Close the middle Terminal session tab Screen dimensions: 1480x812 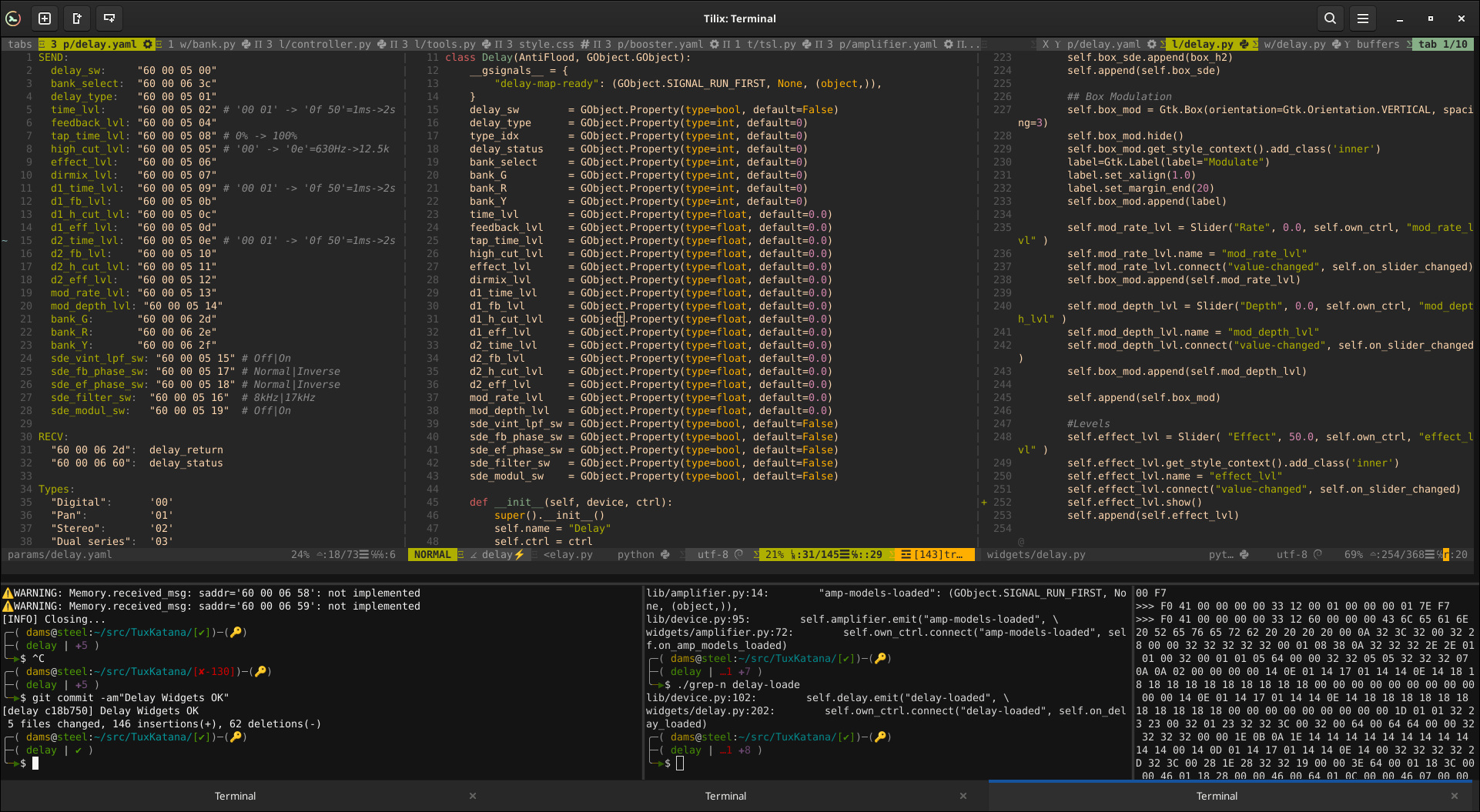click(963, 796)
